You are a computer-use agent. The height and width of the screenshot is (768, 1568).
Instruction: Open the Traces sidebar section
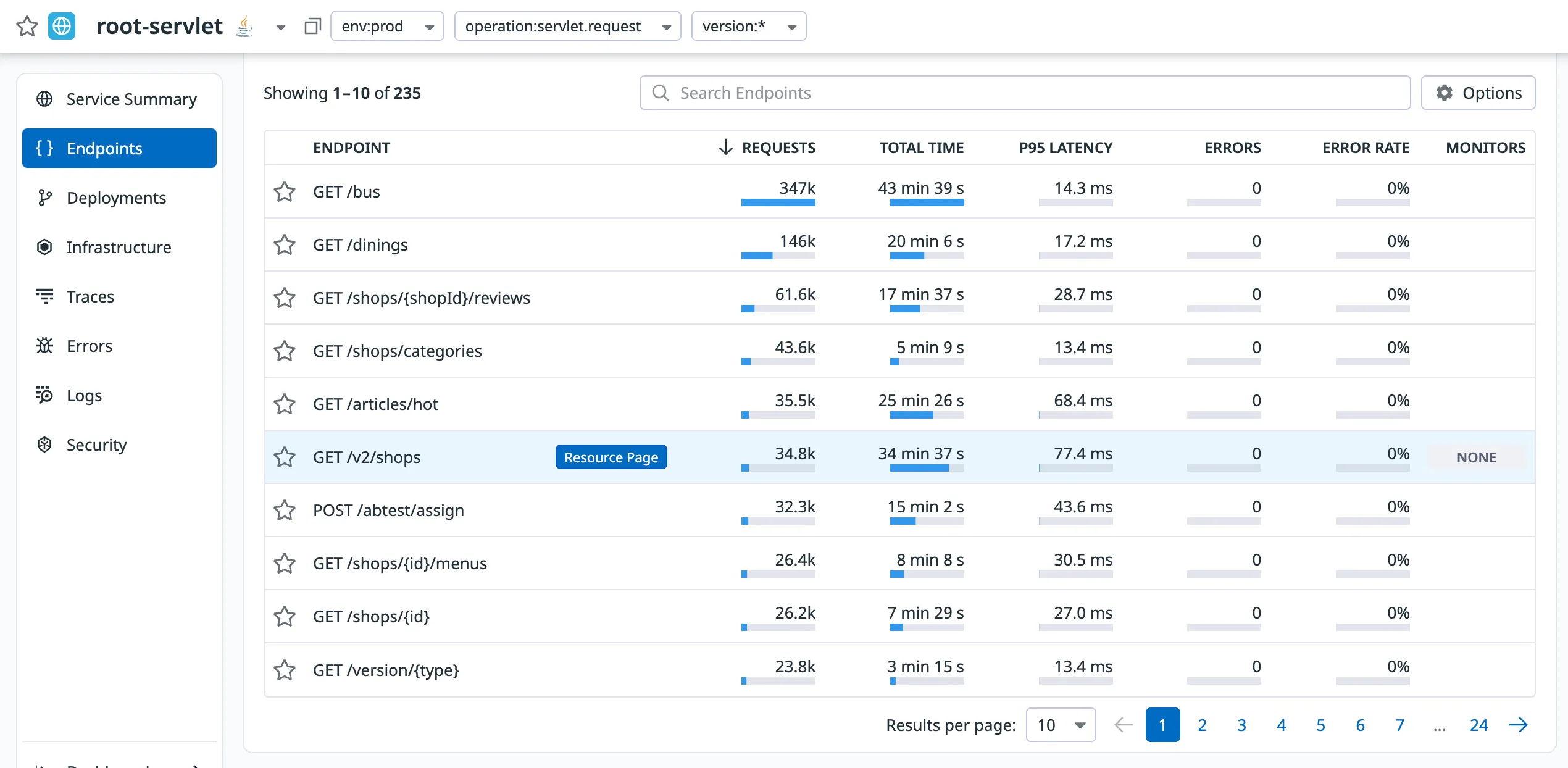tap(90, 297)
